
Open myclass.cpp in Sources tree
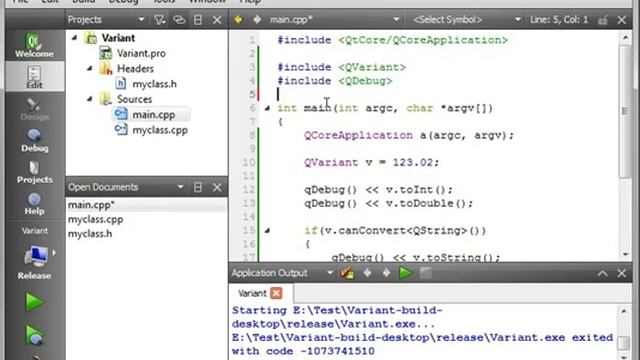[159, 130]
